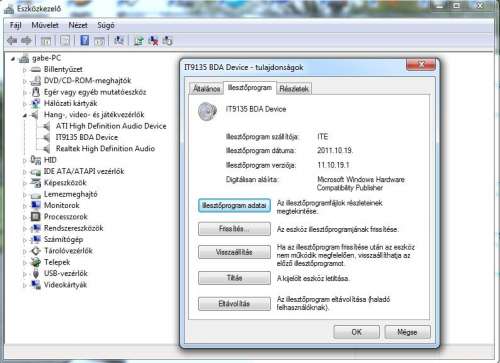
Task: Select the Hang-, video- és játékvezérlők label
Action: click(x=94, y=115)
